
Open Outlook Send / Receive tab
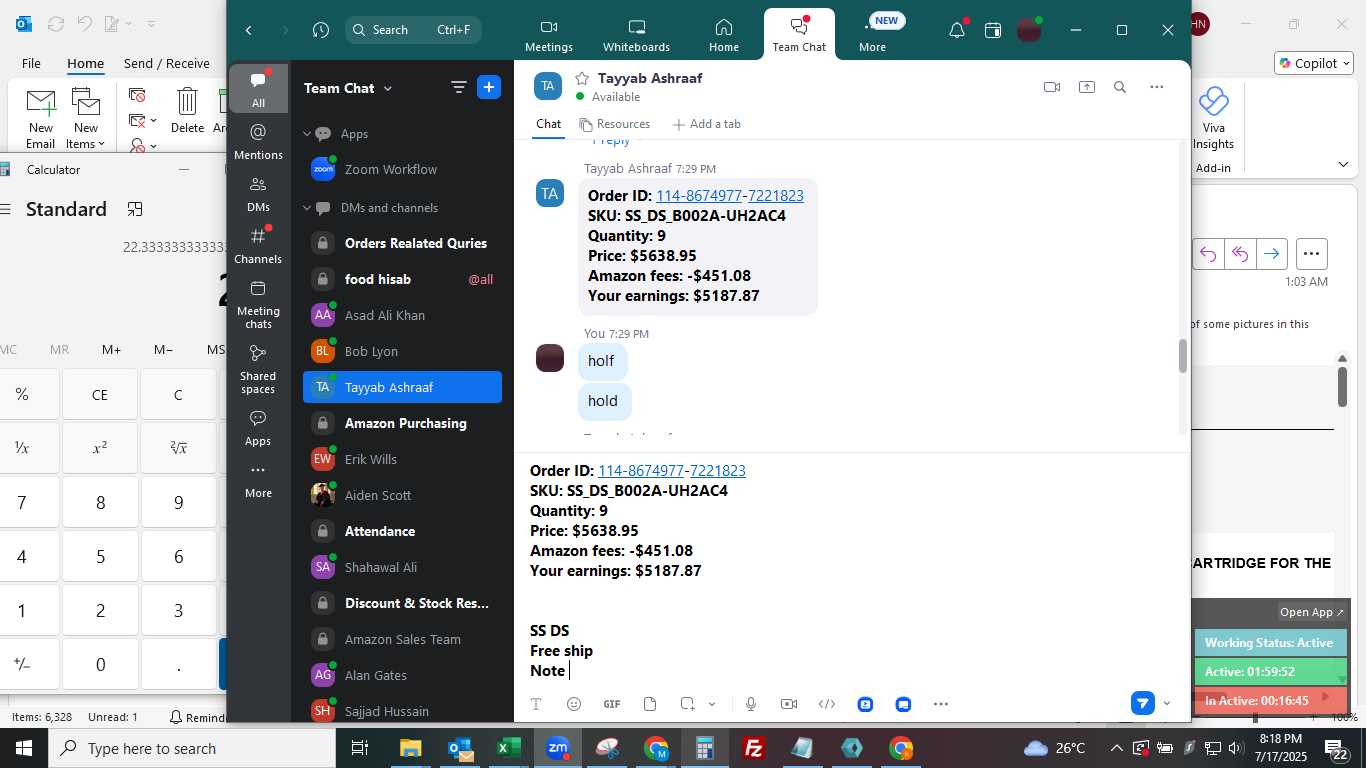(x=167, y=63)
